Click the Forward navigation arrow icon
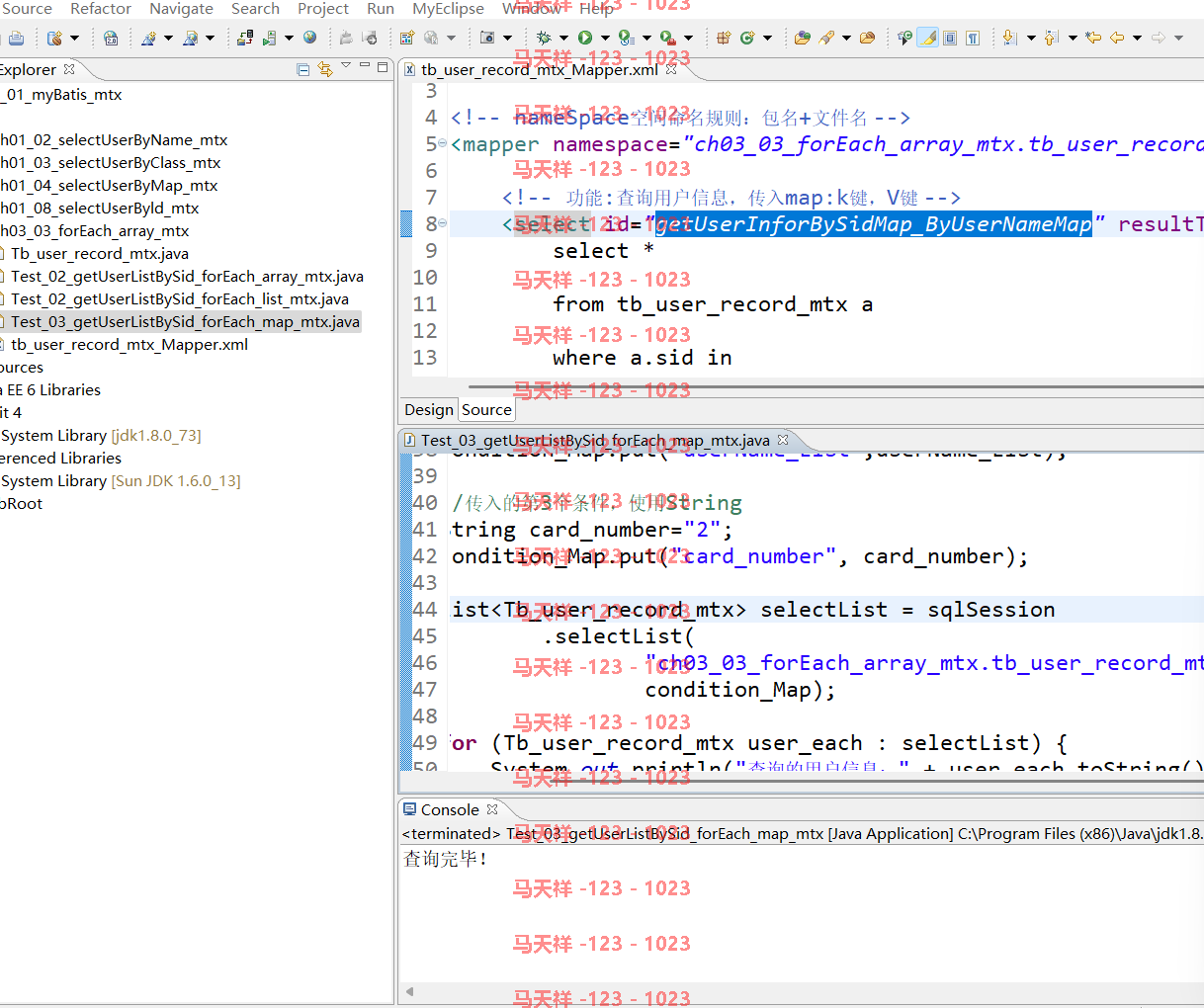 click(x=1159, y=38)
